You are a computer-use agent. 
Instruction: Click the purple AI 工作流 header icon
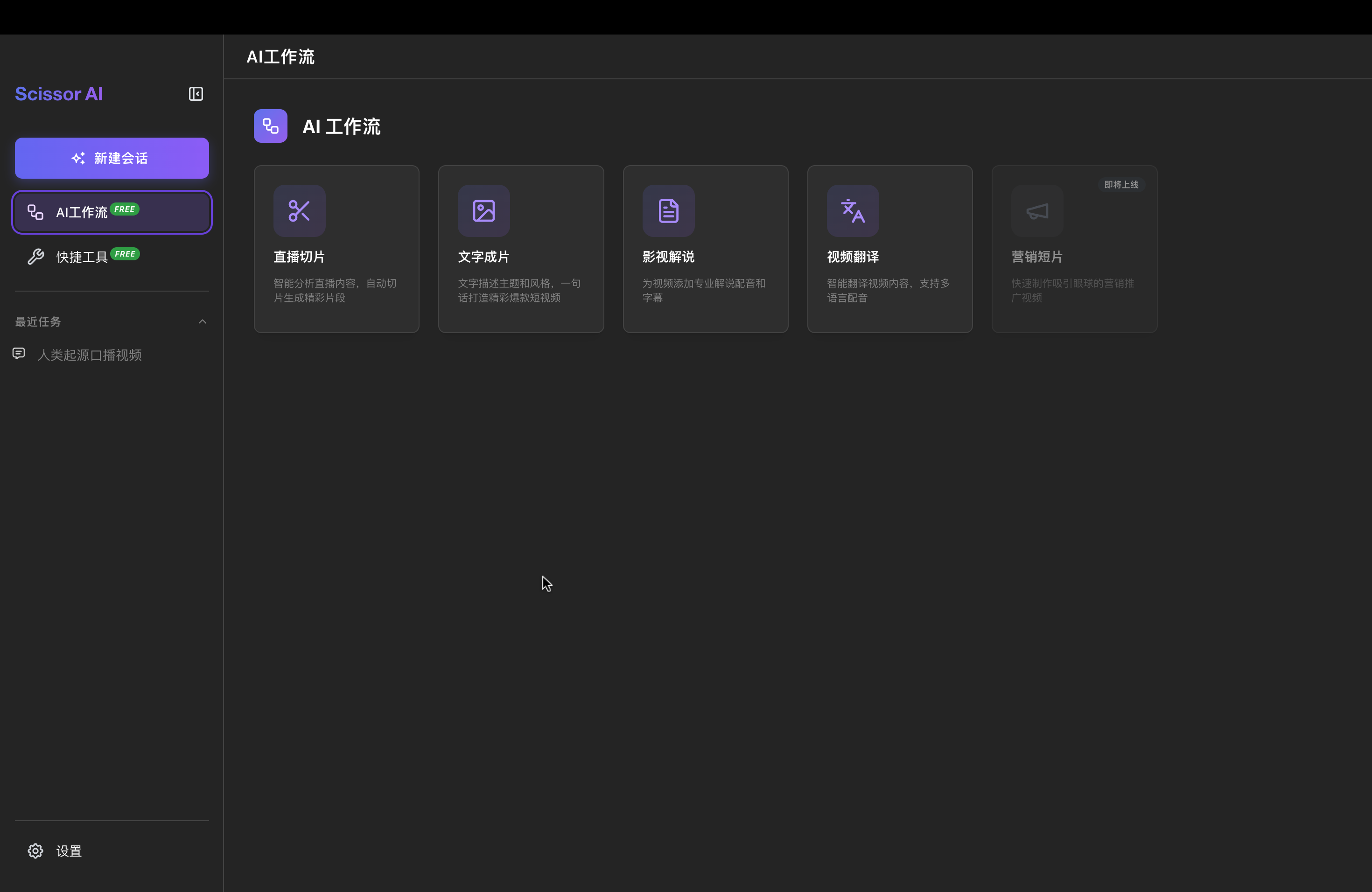[270, 125]
